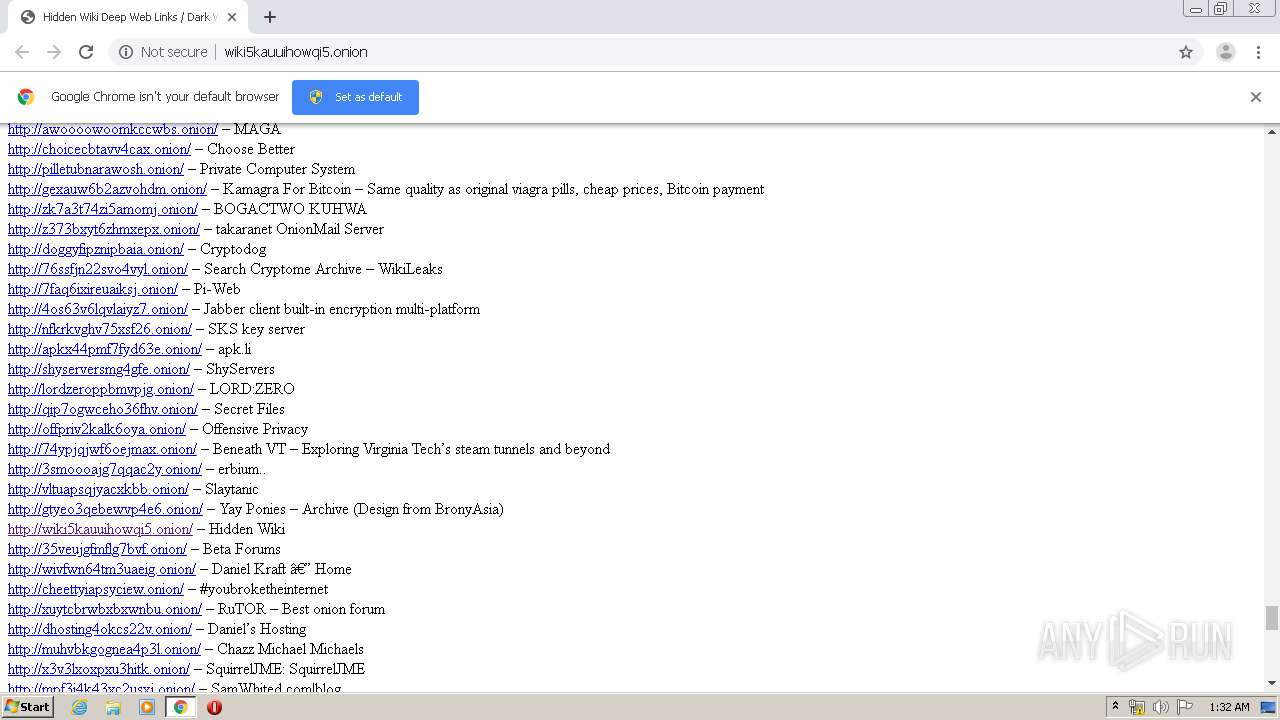Open the gexauw6b2azvohdm.onion Kamagra link
Screen dimensions: 1280x720
[x=107, y=189]
